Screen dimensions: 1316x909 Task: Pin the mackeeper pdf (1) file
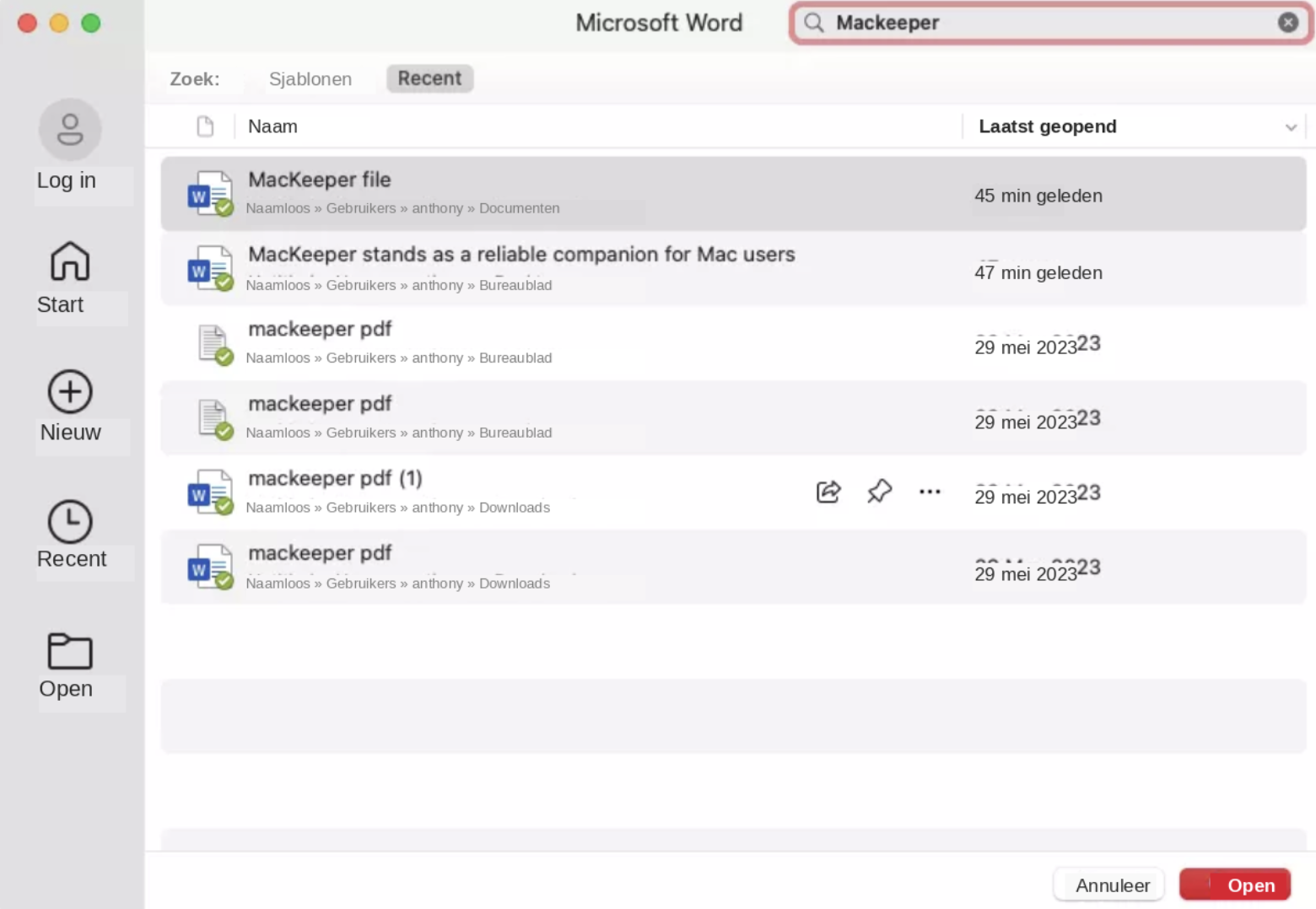879,492
